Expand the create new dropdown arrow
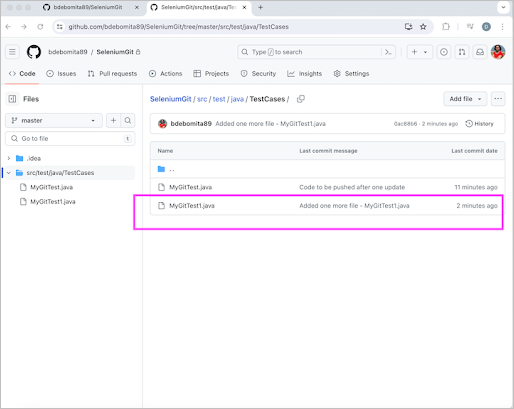This screenshot has width=514, height=409. [426, 52]
